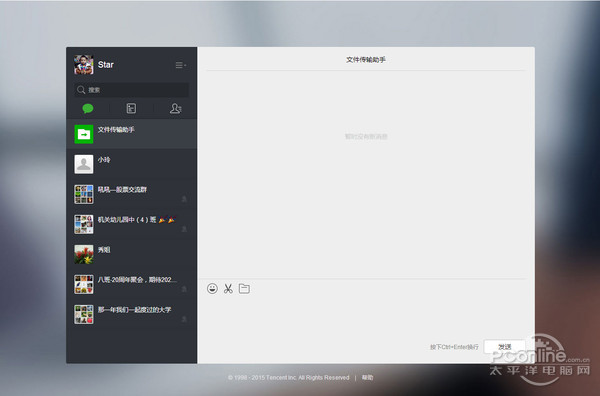Image resolution: width=600 pixels, height=396 pixels.
Task: Click mute bell icon on 那一年我们 row
Action: point(184,319)
